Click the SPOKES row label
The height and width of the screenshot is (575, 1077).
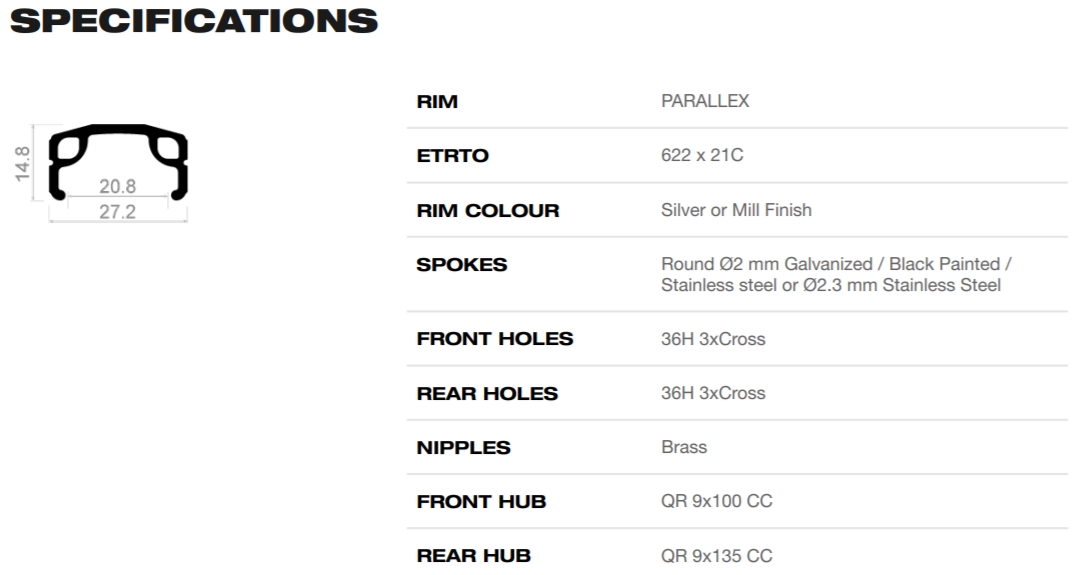462,265
